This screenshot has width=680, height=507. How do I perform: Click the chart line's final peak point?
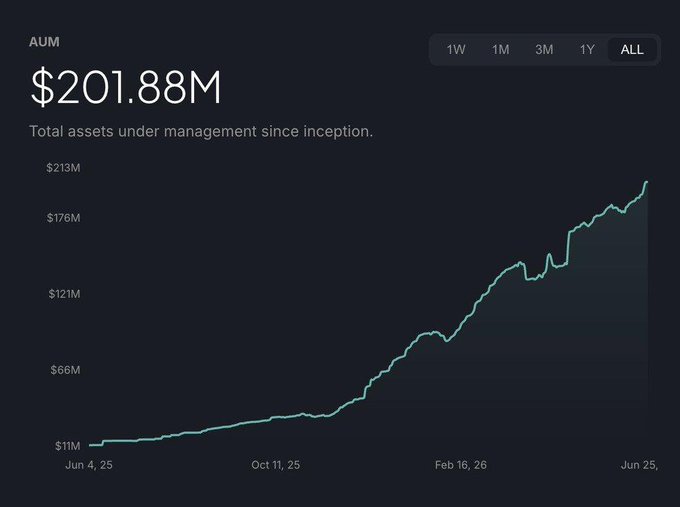pos(647,182)
